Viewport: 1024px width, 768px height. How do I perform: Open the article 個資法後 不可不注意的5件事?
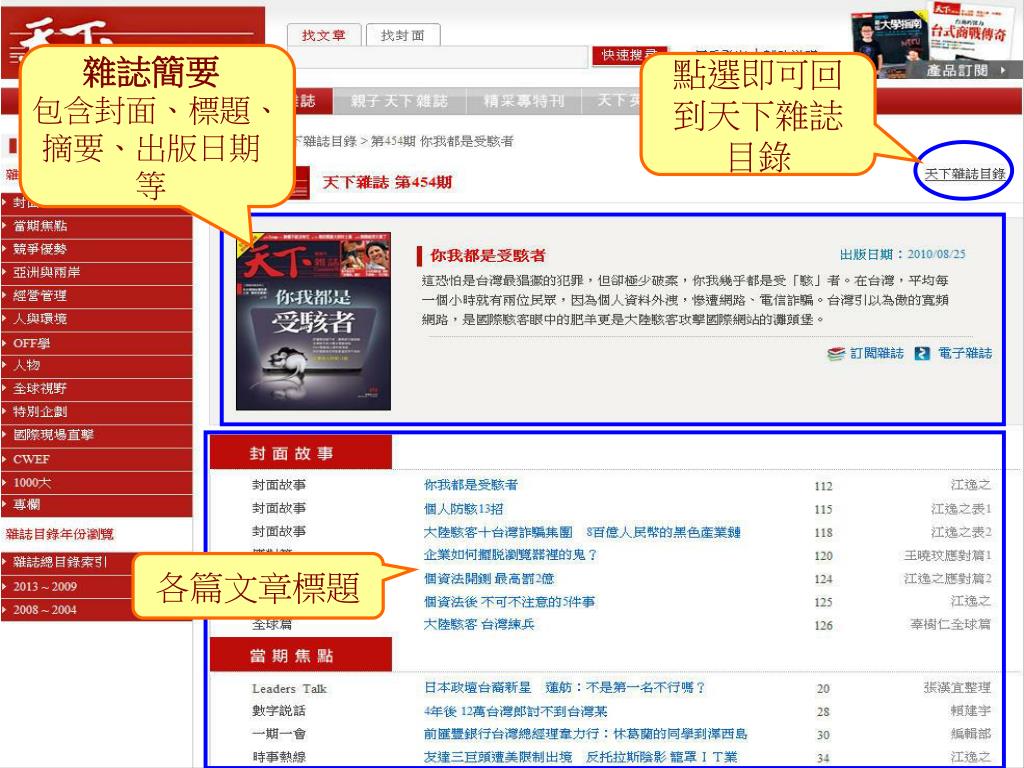click(x=509, y=601)
